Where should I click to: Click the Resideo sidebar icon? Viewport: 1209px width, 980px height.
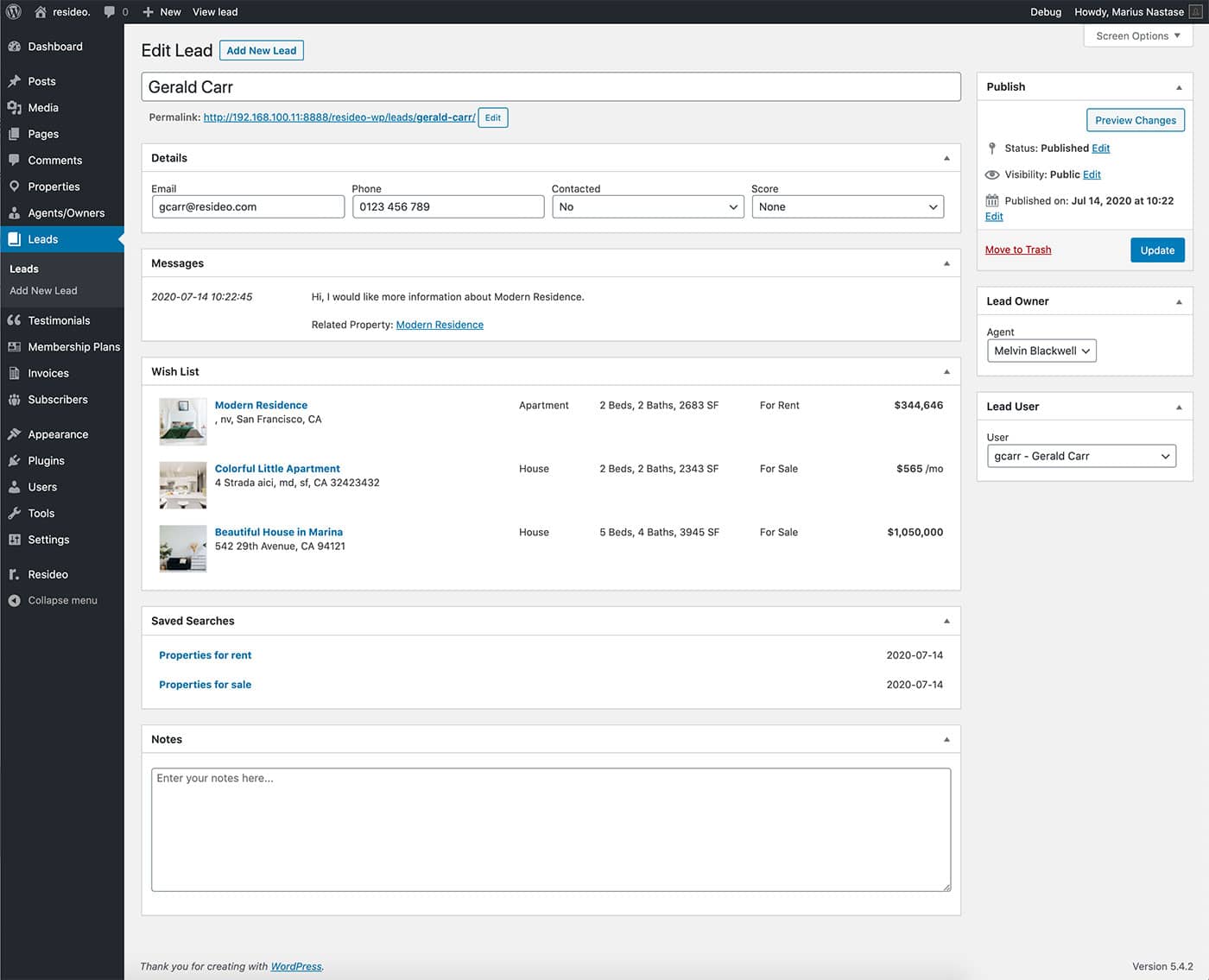(15, 574)
